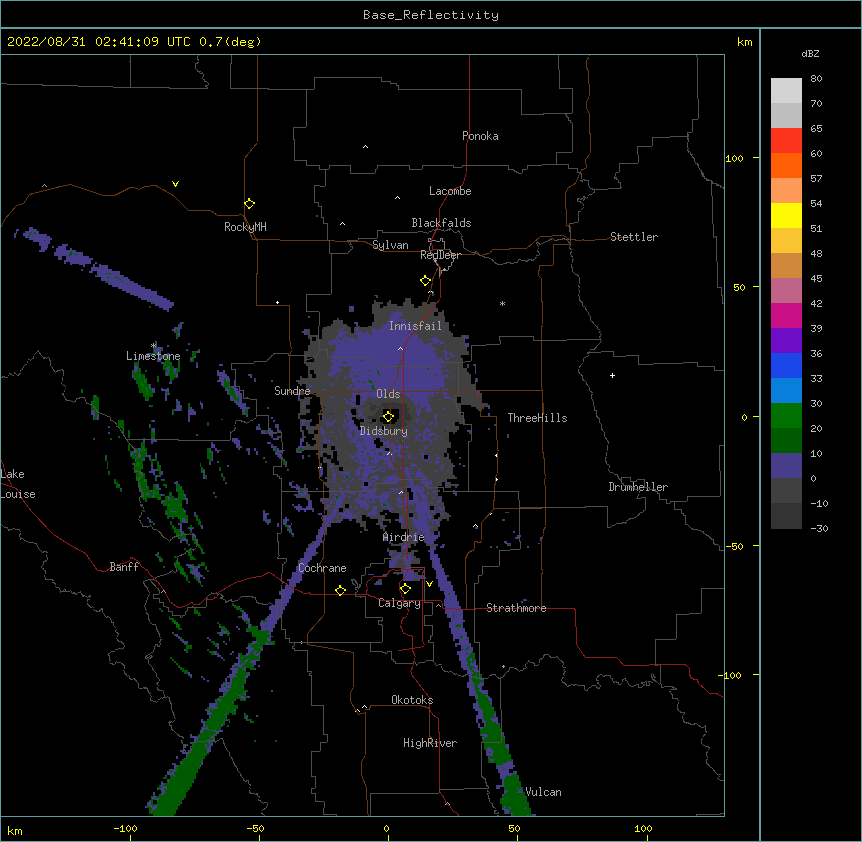Click the yellow diamond marker above the Calgary label
The height and width of the screenshot is (842, 862).
click(x=405, y=589)
